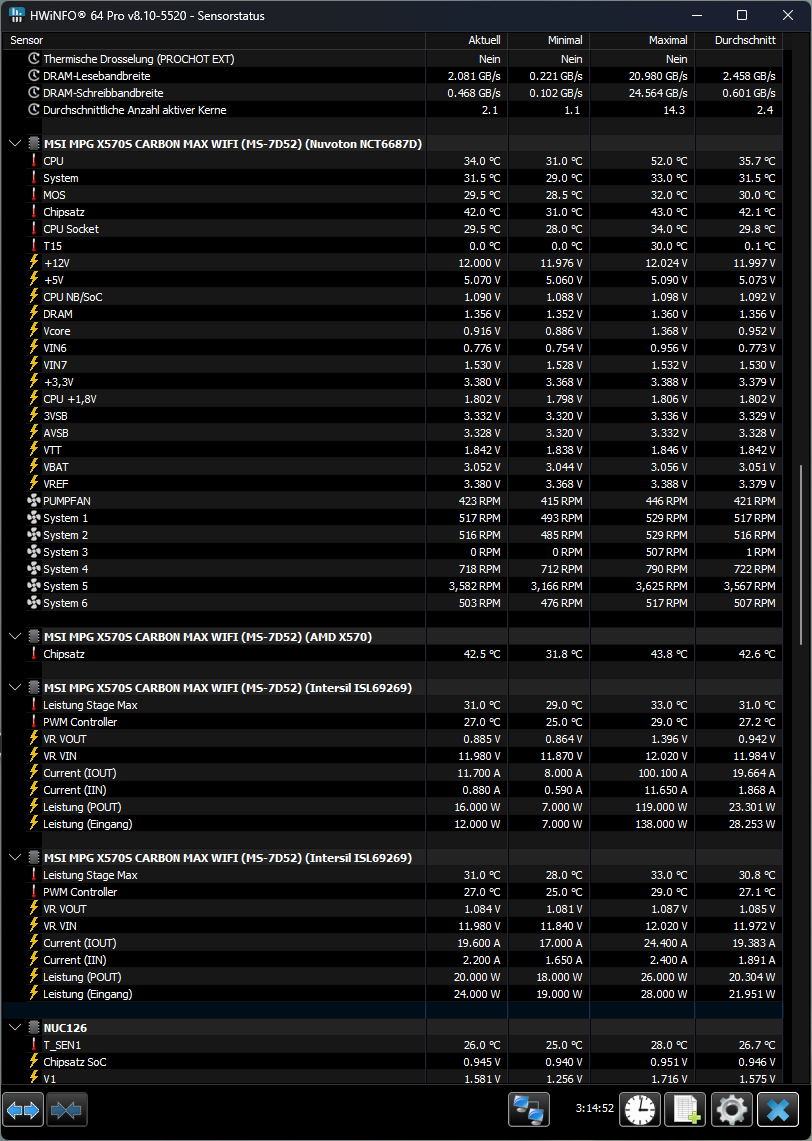
Task: Click the Sensor column header
Action: click(x=213, y=40)
